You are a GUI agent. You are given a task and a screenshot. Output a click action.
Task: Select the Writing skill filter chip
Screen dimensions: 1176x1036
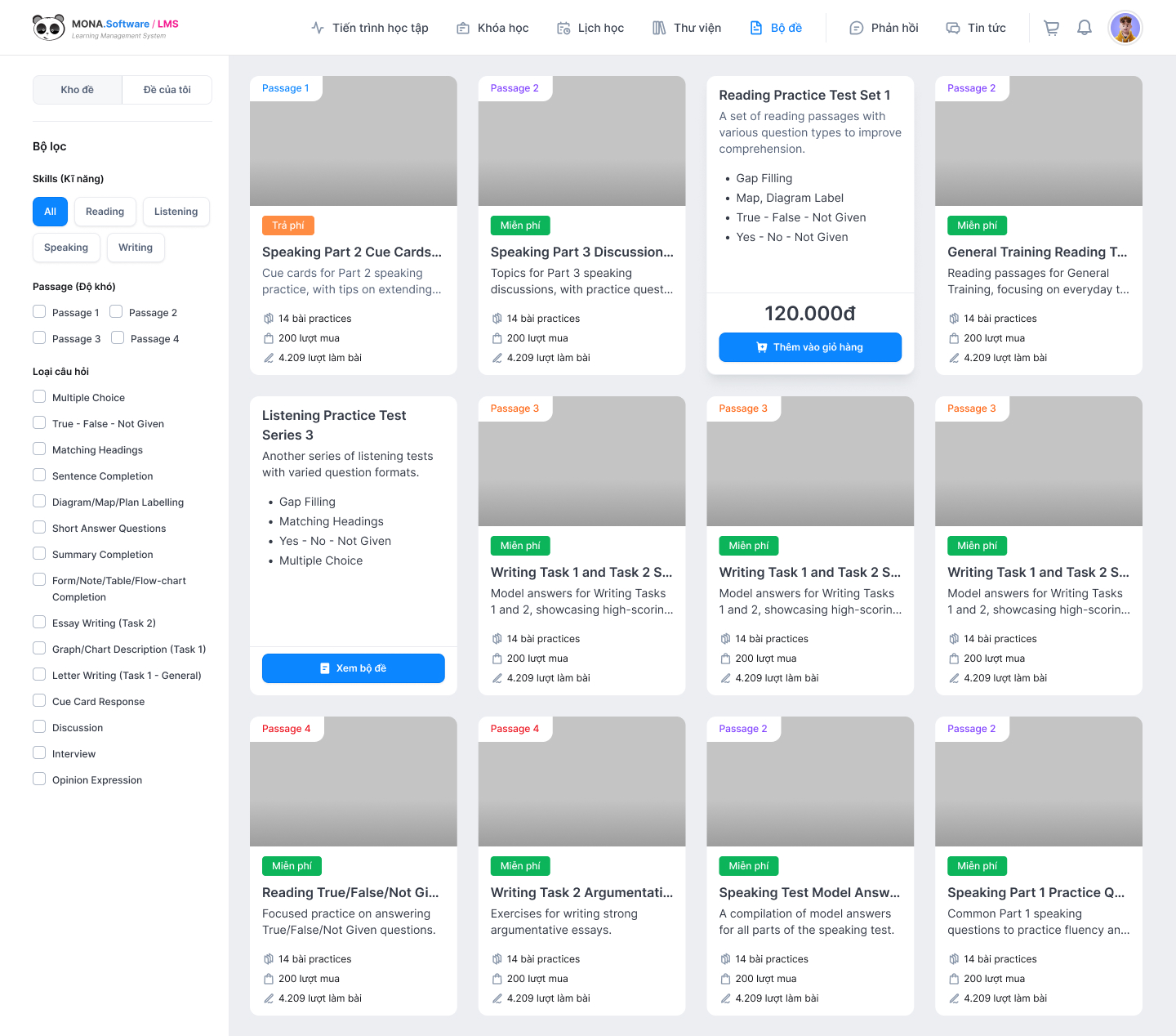136,248
